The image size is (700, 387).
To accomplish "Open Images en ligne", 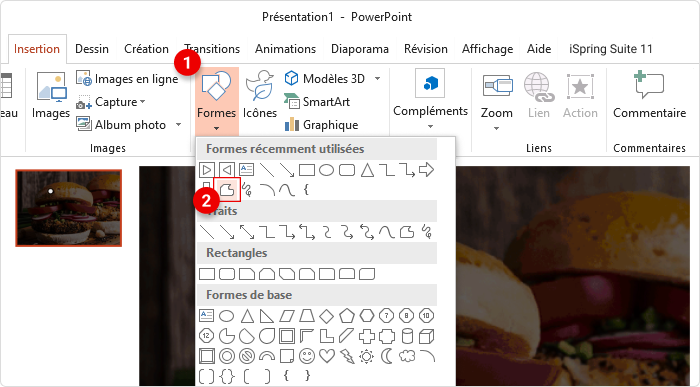I will [127, 79].
